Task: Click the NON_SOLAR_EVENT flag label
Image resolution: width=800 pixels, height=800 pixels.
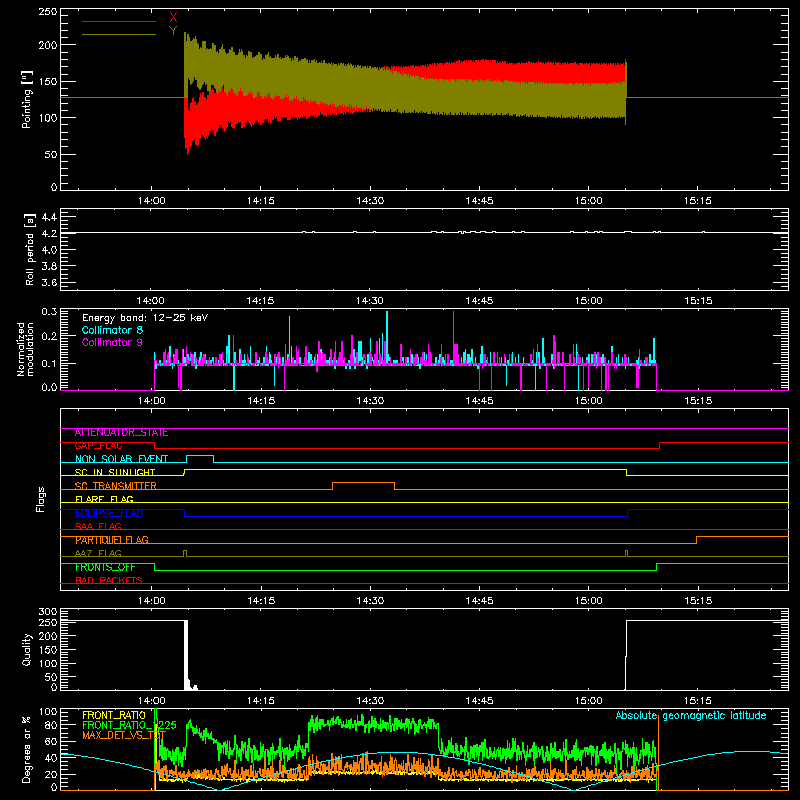Action: (x=121, y=459)
